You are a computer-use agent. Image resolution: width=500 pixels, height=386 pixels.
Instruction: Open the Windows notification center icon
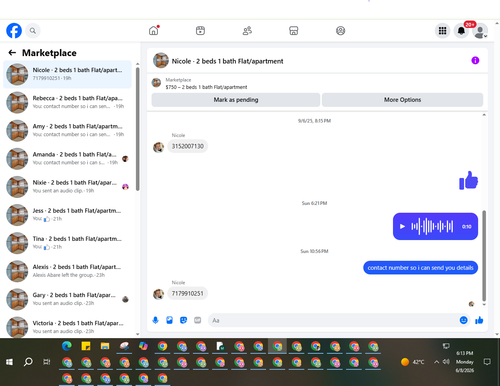487,362
